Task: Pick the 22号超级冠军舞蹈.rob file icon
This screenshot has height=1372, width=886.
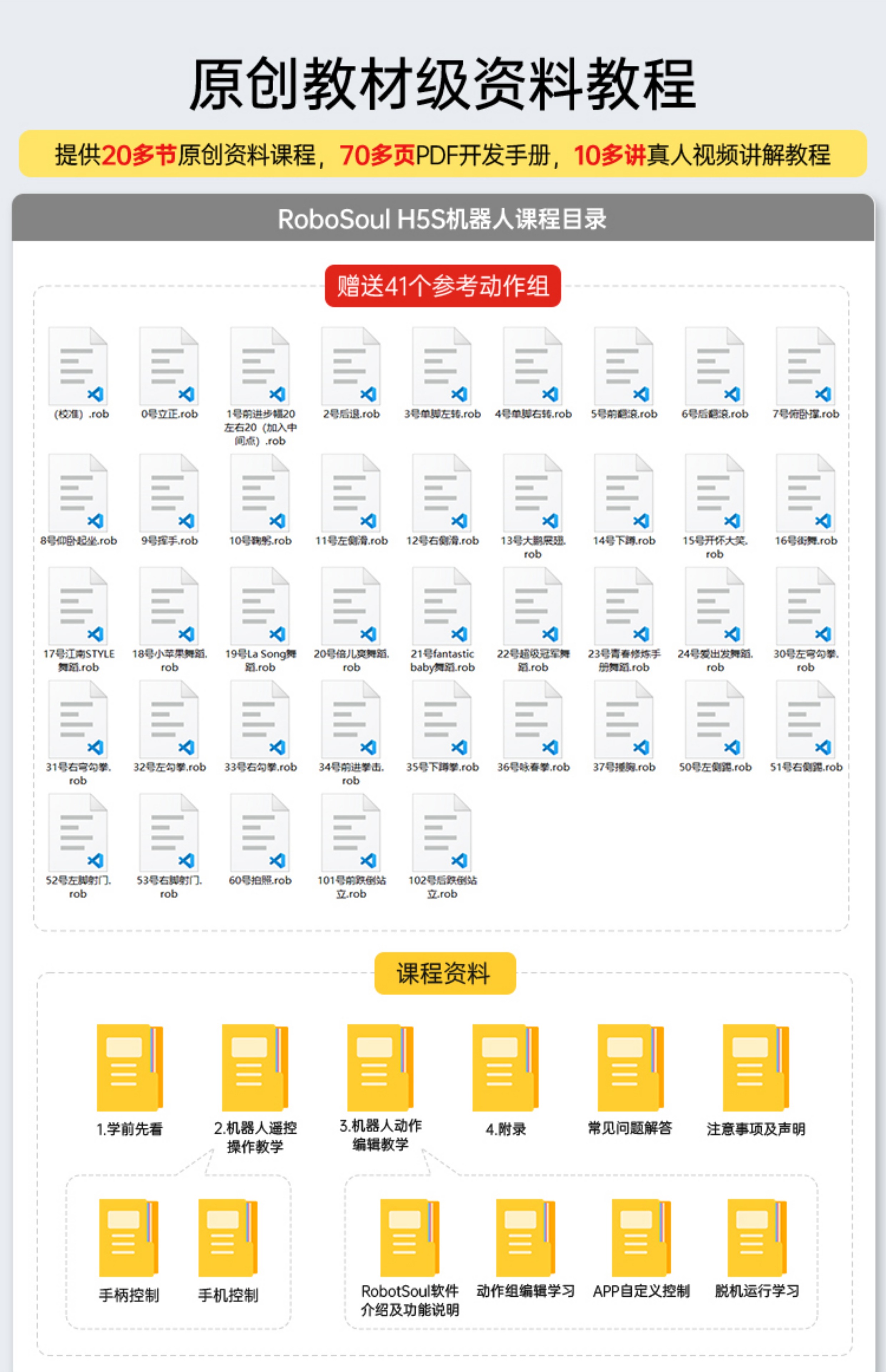Action: coord(532,606)
